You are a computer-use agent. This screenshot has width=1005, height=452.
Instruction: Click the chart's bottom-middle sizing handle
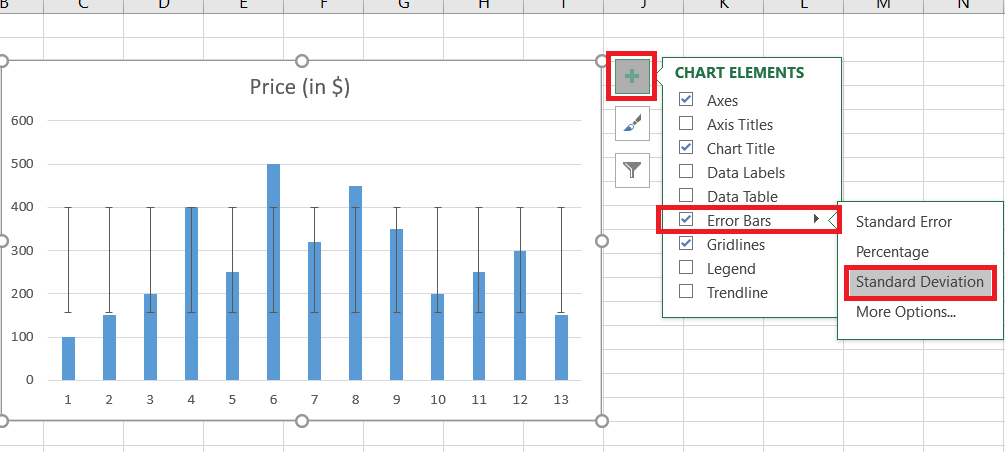pos(301,421)
